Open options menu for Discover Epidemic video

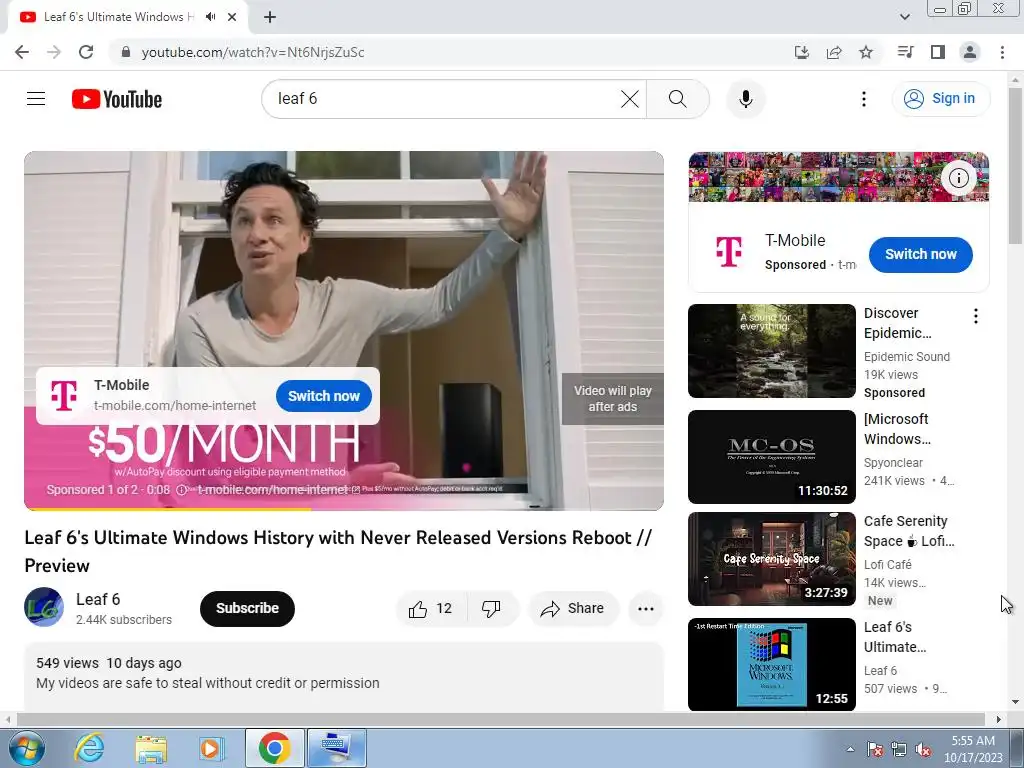point(975,316)
